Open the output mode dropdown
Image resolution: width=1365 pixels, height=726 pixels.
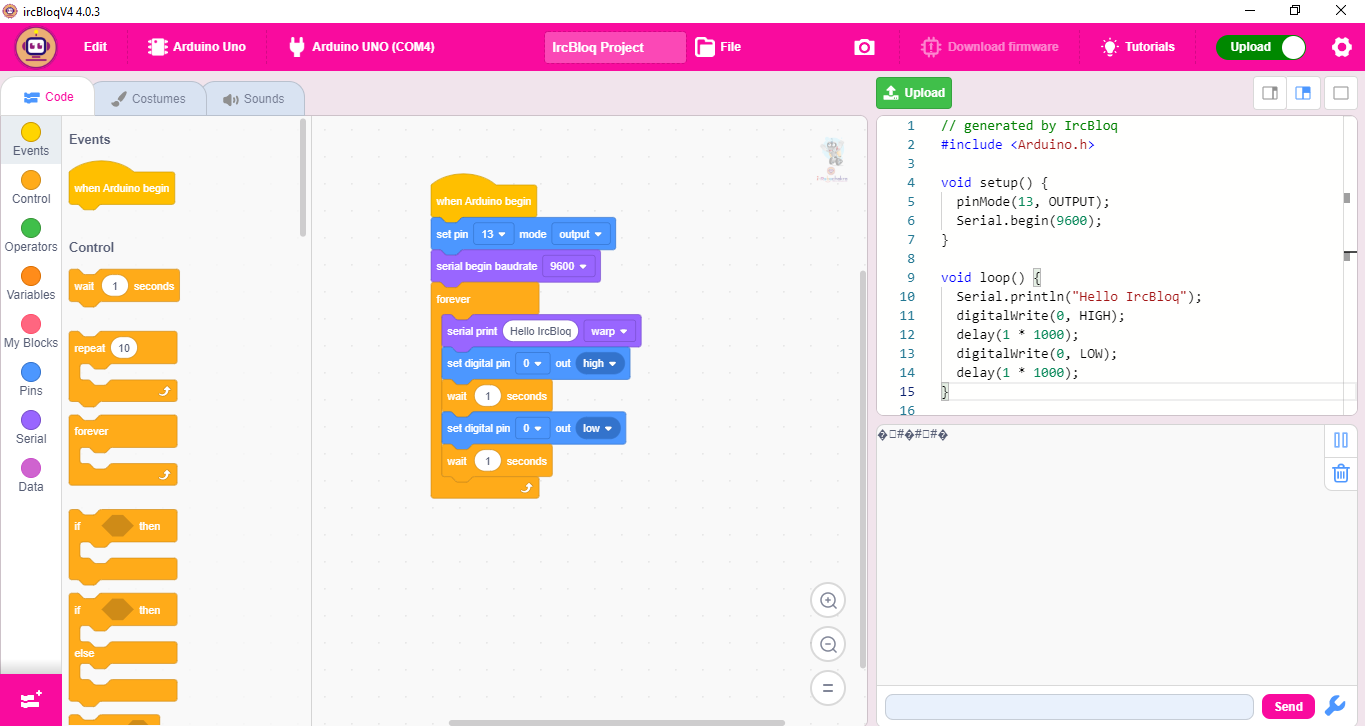[x=581, y=234]
